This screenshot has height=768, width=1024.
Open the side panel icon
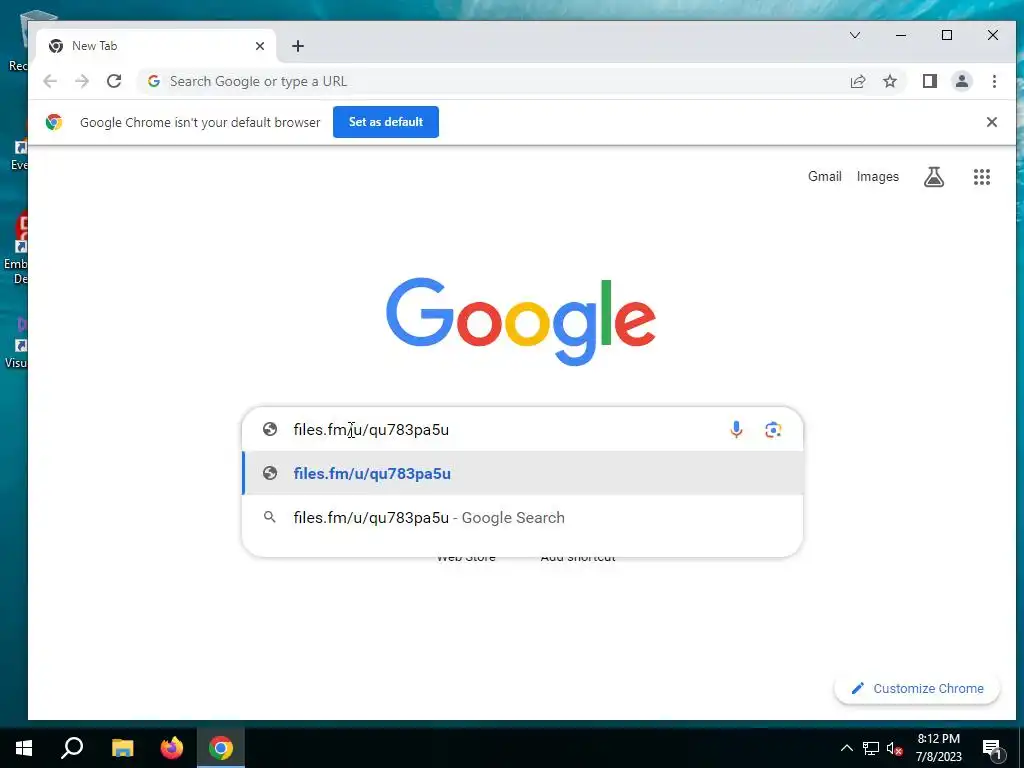(x=929, y=81)
